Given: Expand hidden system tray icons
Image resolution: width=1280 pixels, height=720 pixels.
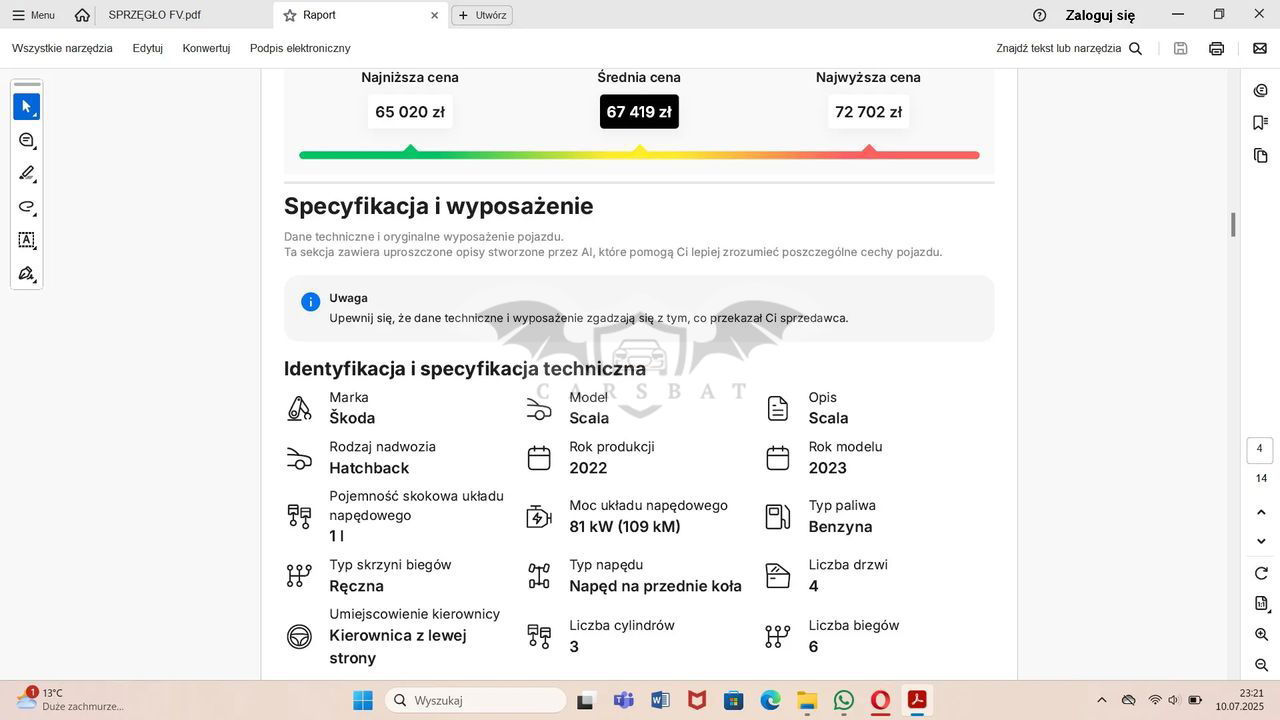Looking at the screenshot, I should pyautogui.click(x=1102, y=700).
